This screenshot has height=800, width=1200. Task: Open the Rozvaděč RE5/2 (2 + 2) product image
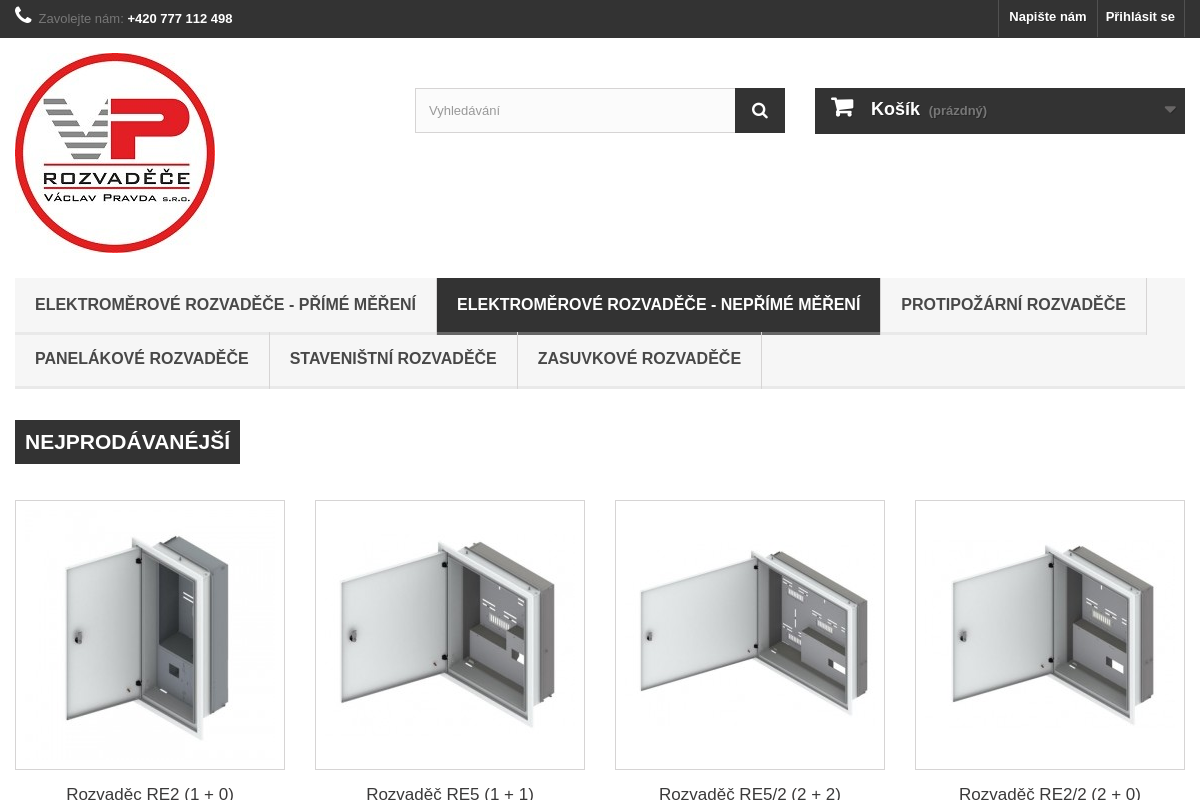click(x=750, y=634)
